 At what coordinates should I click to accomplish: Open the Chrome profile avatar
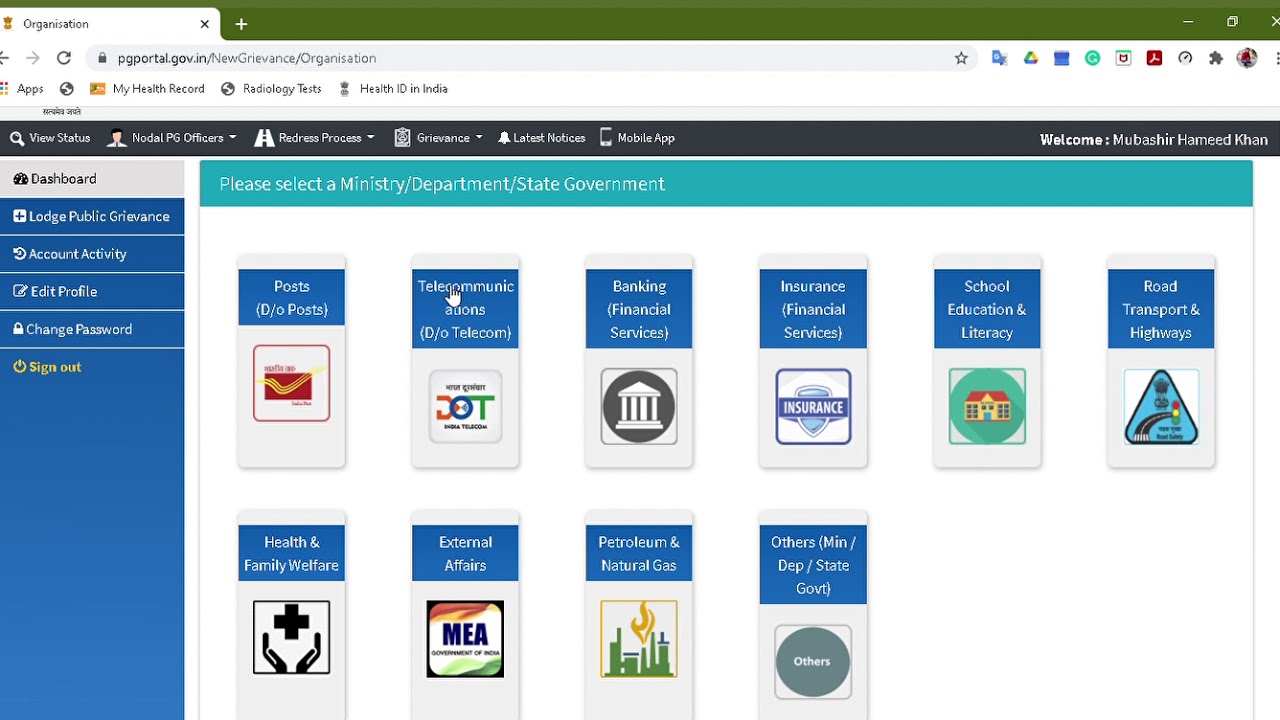point(1247,58)
